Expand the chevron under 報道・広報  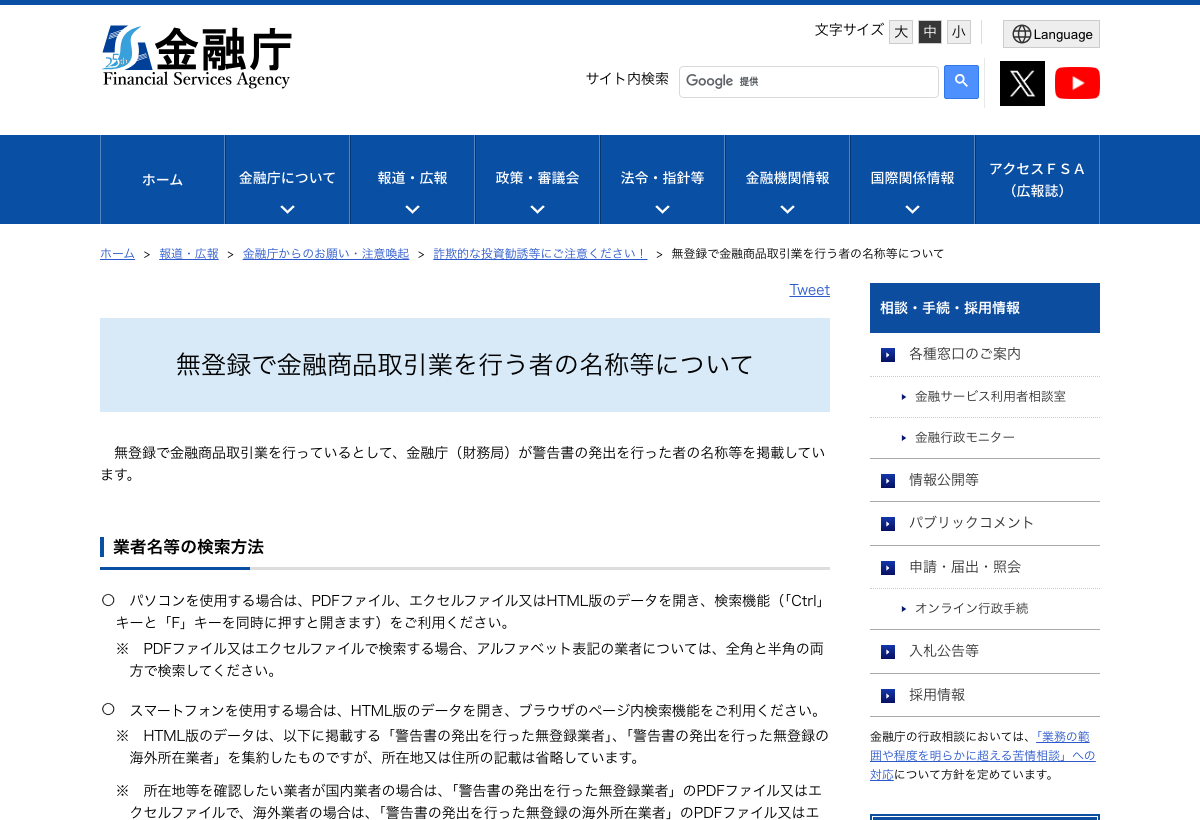(412, 210)
